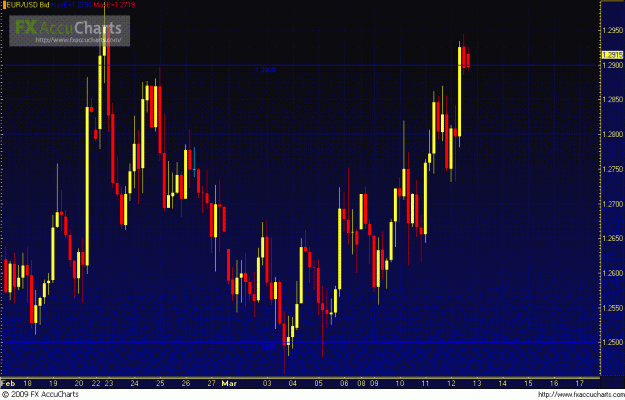Viewport: 625px width, 400px height.
Task: Click the 03 date label on the time axis
Action: coord(267,384)
